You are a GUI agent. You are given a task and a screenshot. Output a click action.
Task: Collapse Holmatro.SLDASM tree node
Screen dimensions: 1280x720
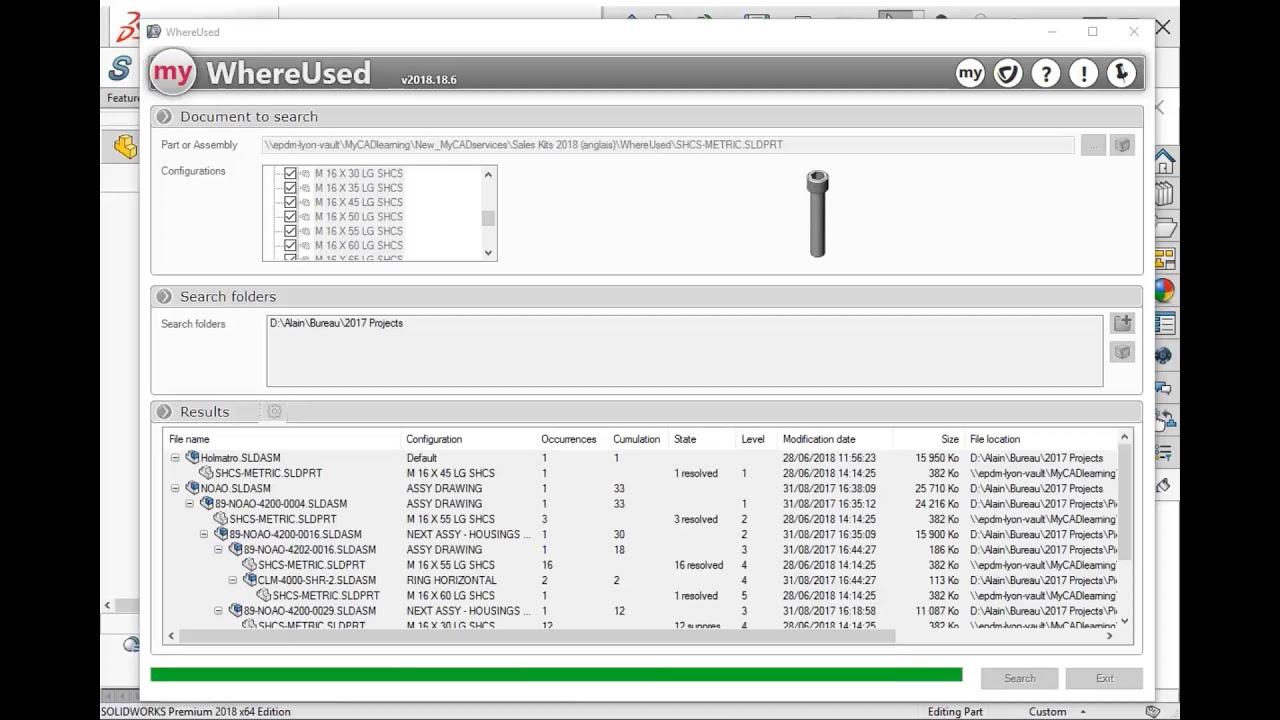click(175, 458)
